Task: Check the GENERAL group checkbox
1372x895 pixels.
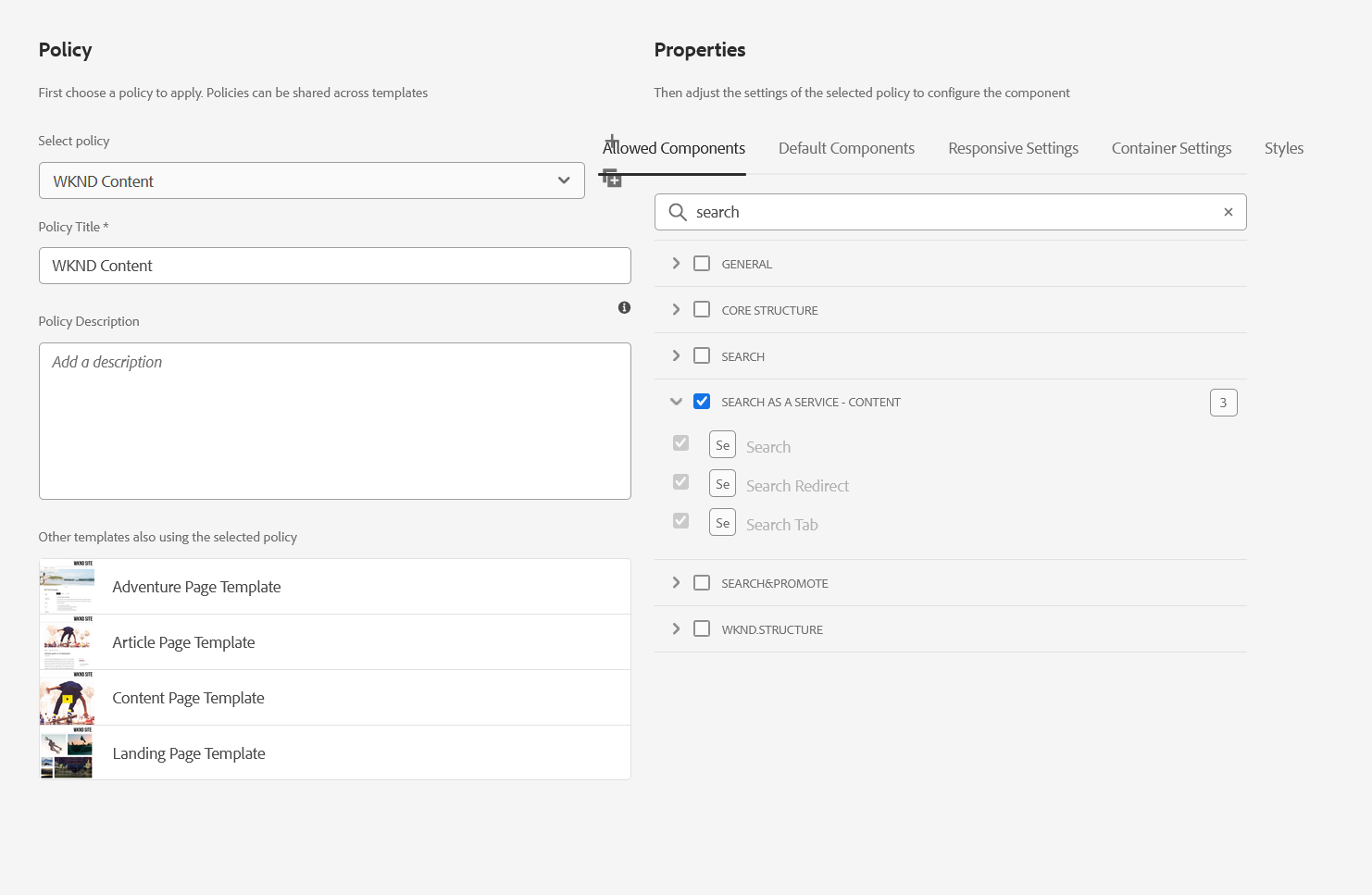Action: (x=702, y=264)
